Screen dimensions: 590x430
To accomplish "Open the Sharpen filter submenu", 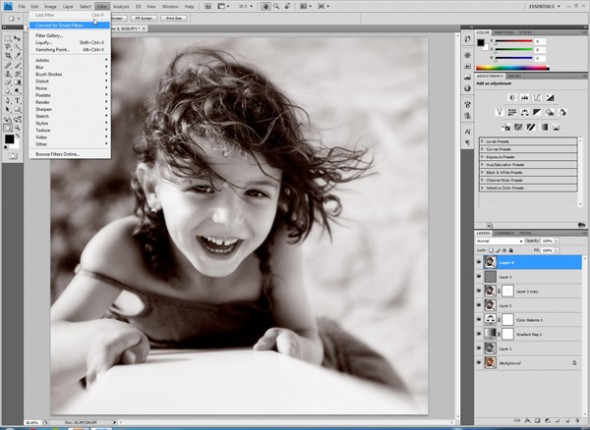I will tap(70, 109).
